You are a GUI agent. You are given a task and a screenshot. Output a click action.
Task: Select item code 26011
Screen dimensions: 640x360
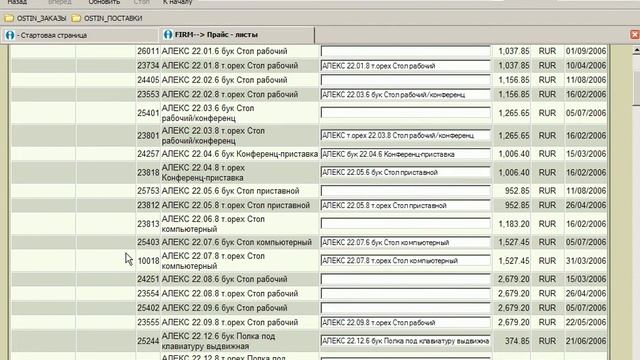tap(148, 51)
